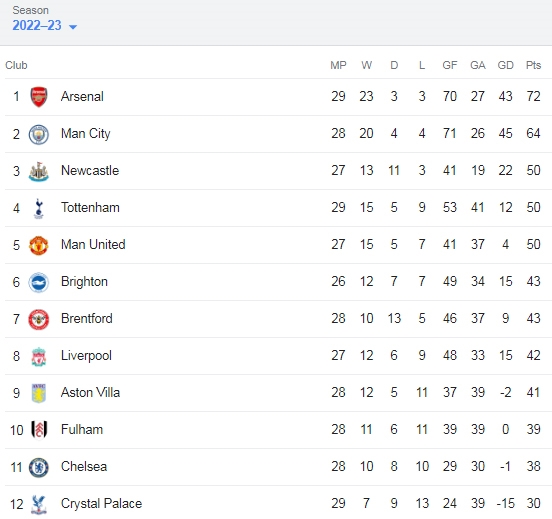Click the Tottenham cockerel crest
Screen dimensions: 552x519
point(39,208)
